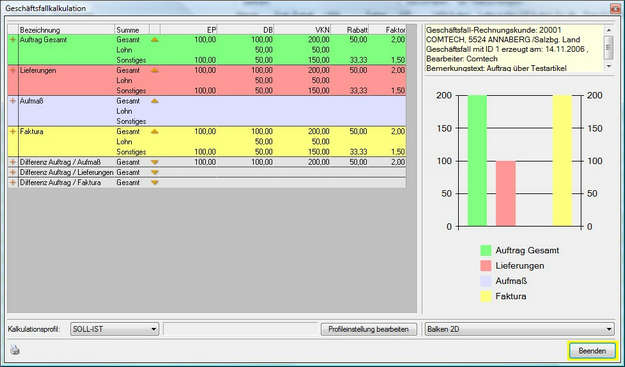Collapse Faktura with the orange up arrow
The height and width of the screenshot is (367, 625).
click(155, 131)
